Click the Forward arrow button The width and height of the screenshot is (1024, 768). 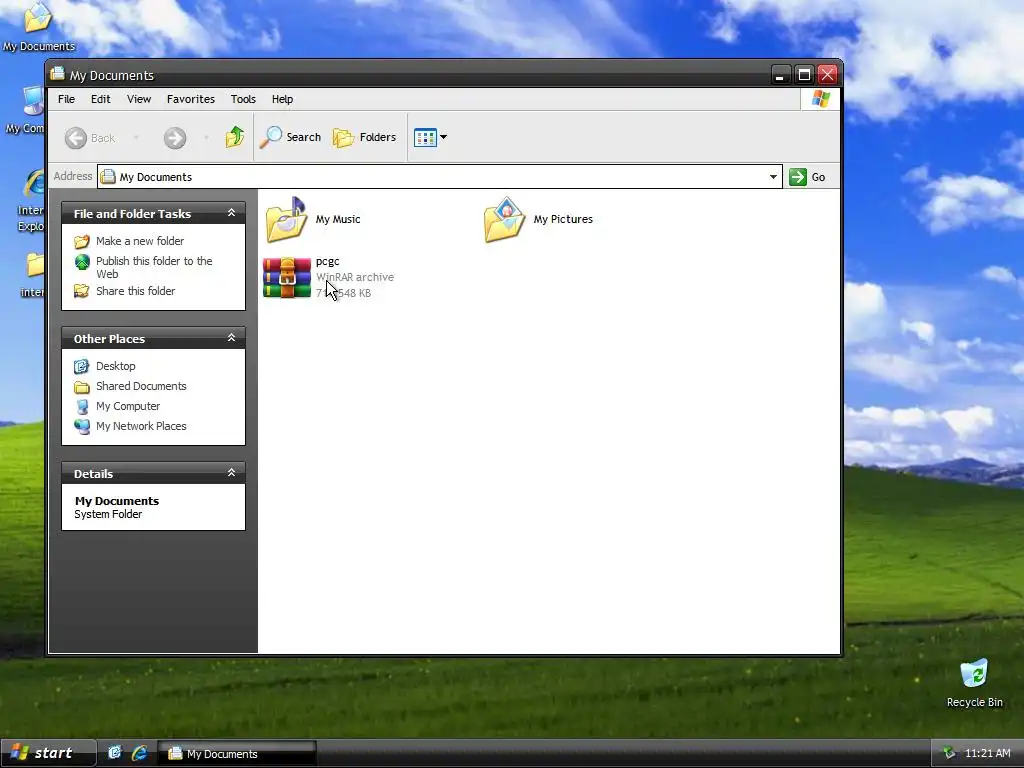pos(175,138)
